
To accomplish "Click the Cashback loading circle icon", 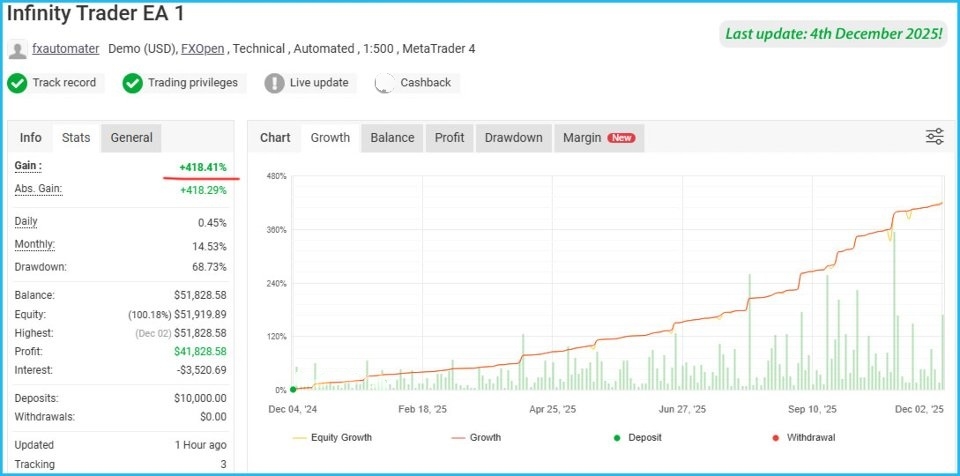I will 384,83.
